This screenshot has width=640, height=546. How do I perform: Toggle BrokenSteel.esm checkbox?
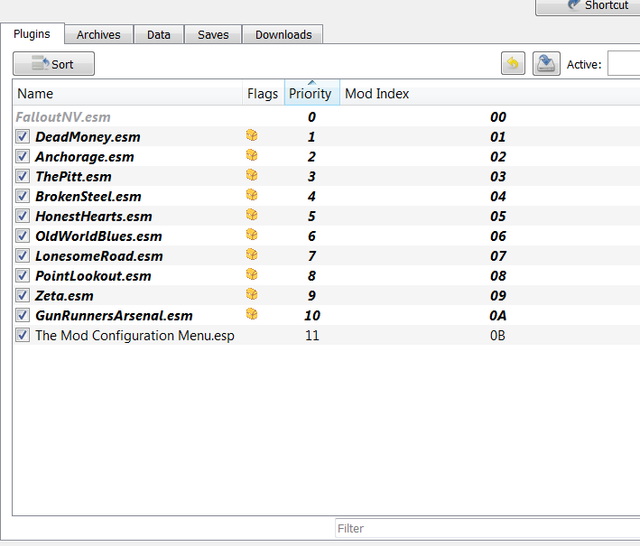point(22,196)
